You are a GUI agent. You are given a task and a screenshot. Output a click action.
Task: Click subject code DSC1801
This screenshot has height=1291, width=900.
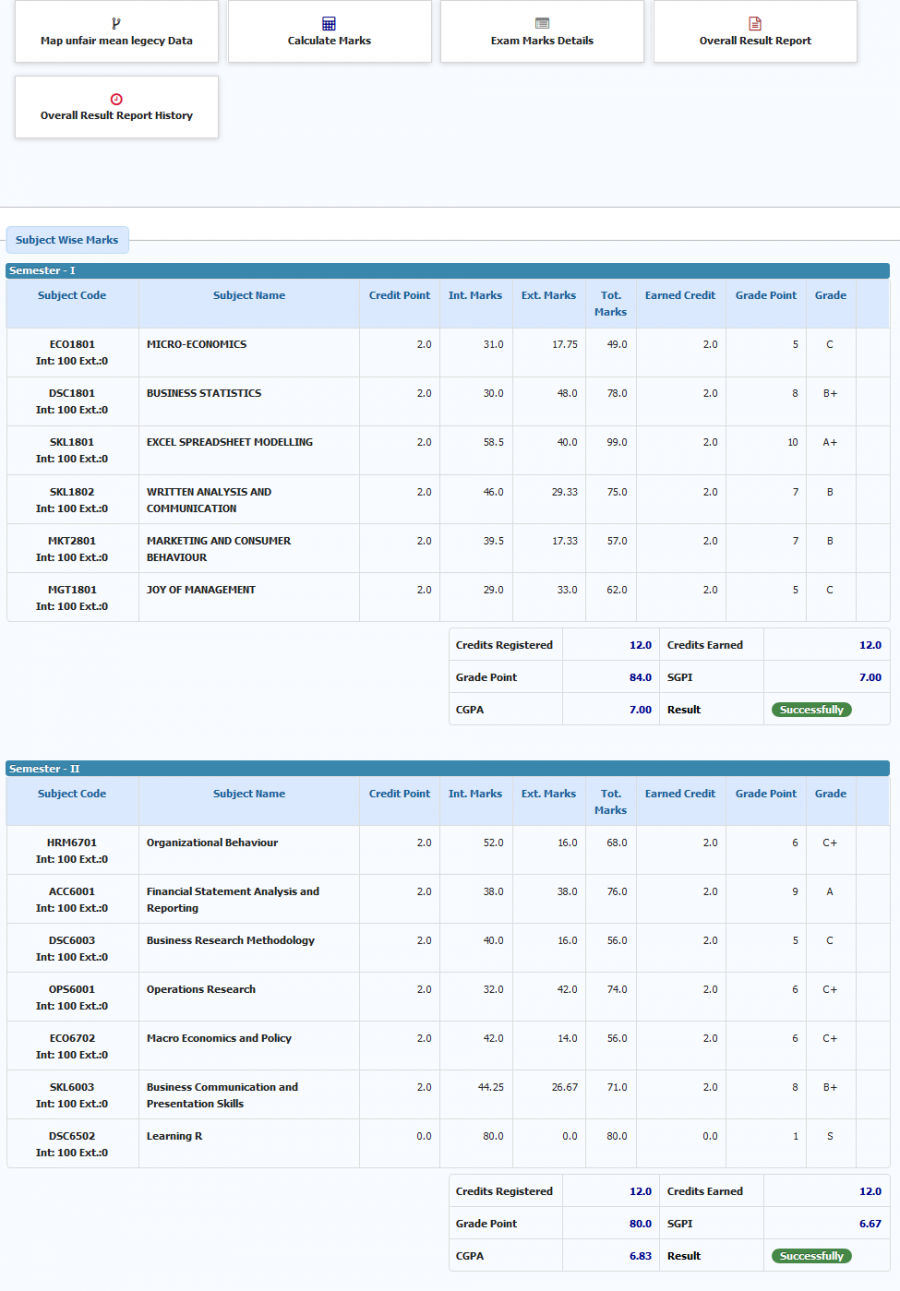72,393
